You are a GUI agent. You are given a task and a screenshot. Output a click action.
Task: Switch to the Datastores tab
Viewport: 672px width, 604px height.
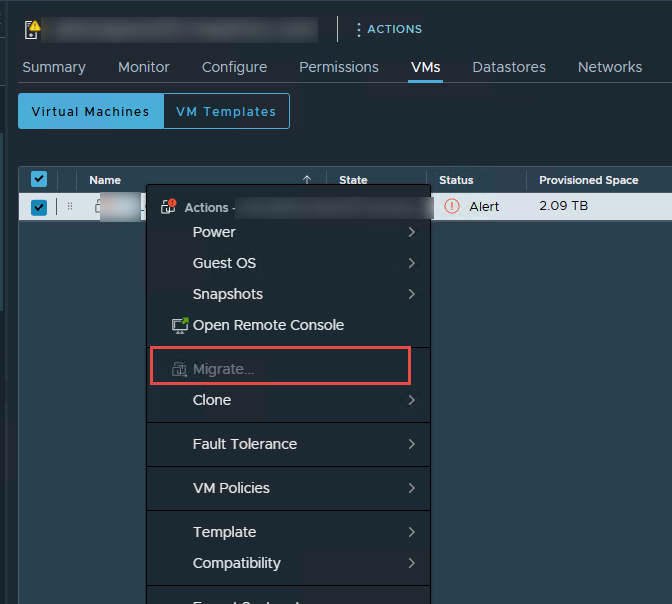pos(509,67)
